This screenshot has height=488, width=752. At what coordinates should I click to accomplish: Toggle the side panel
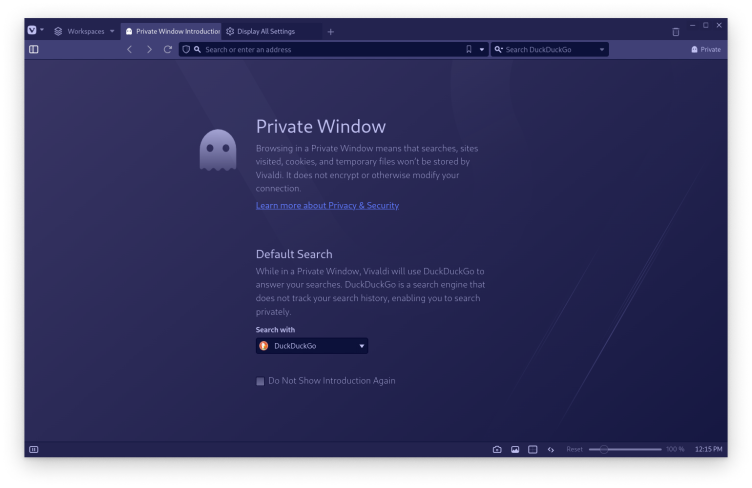tap(34, 49)
